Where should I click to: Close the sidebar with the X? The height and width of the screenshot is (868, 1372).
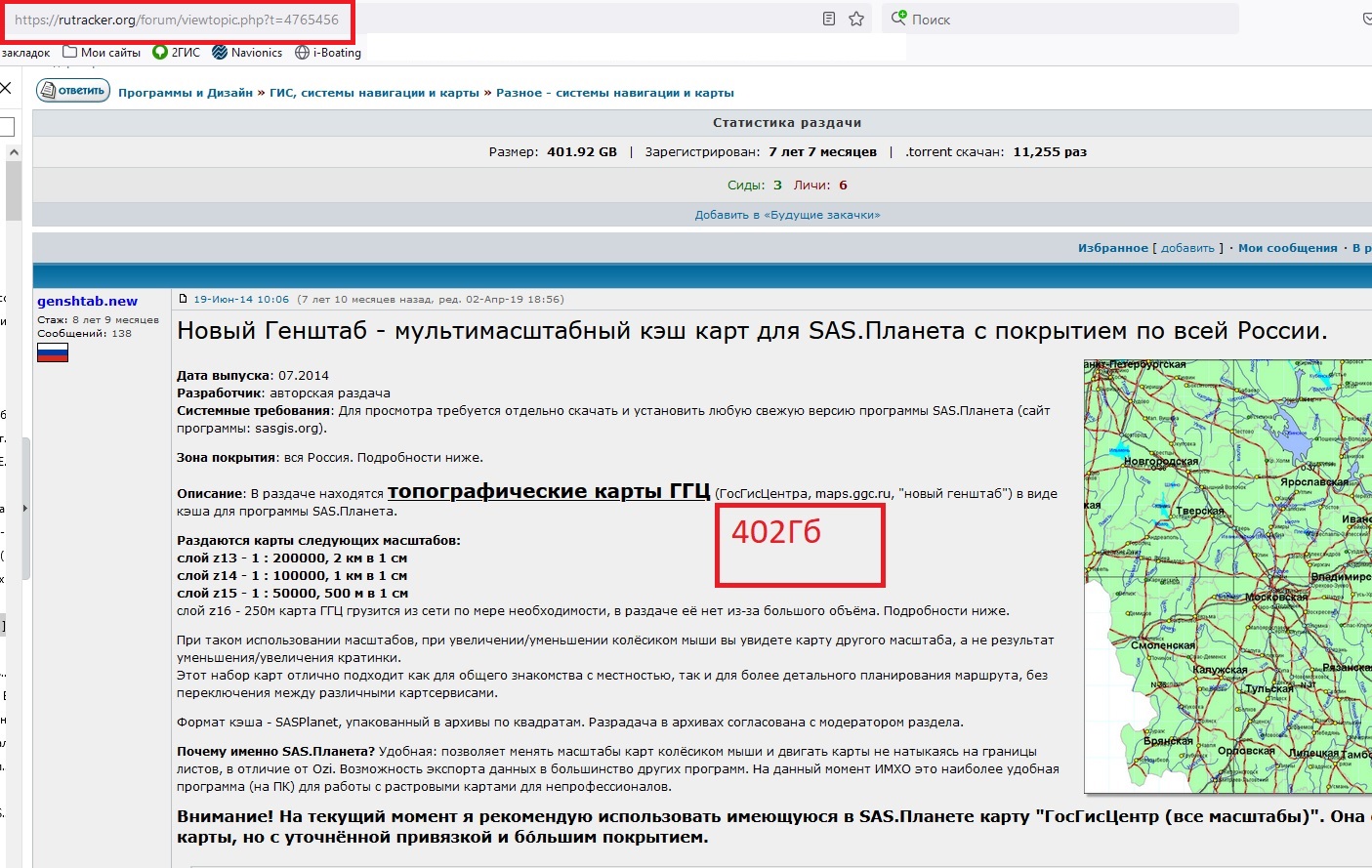(x=5, y=89)
